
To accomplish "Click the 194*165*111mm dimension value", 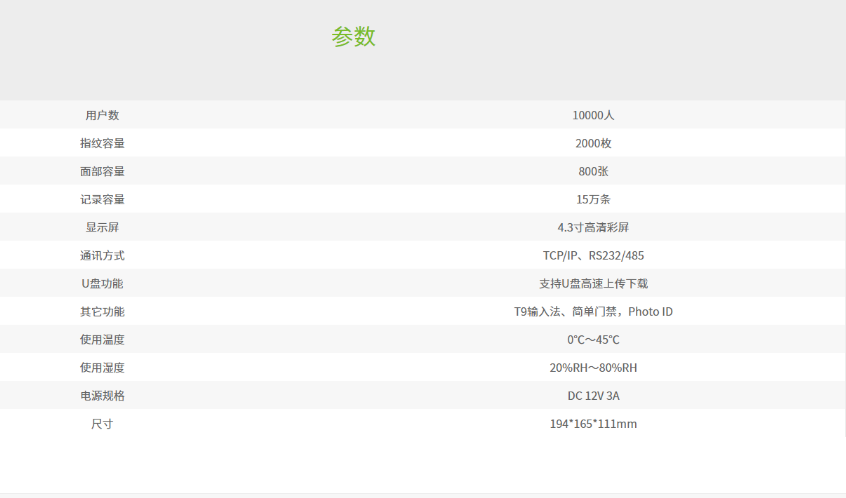I will 593,424.
